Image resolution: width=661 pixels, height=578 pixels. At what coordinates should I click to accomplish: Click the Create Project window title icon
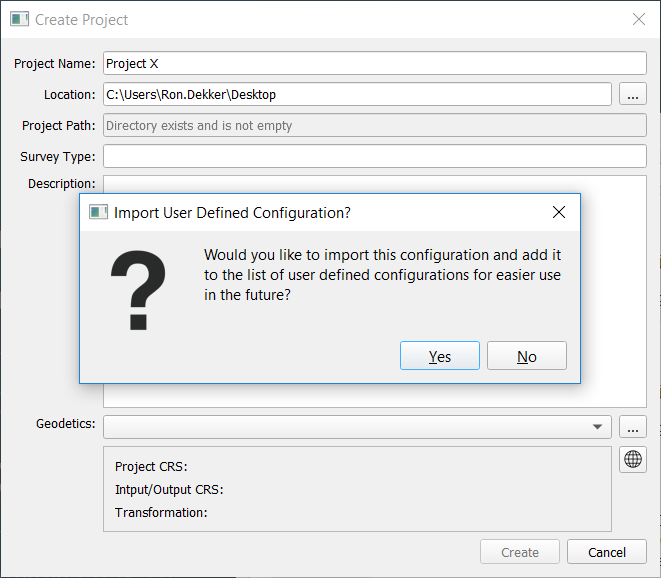[x=18, y=19]
